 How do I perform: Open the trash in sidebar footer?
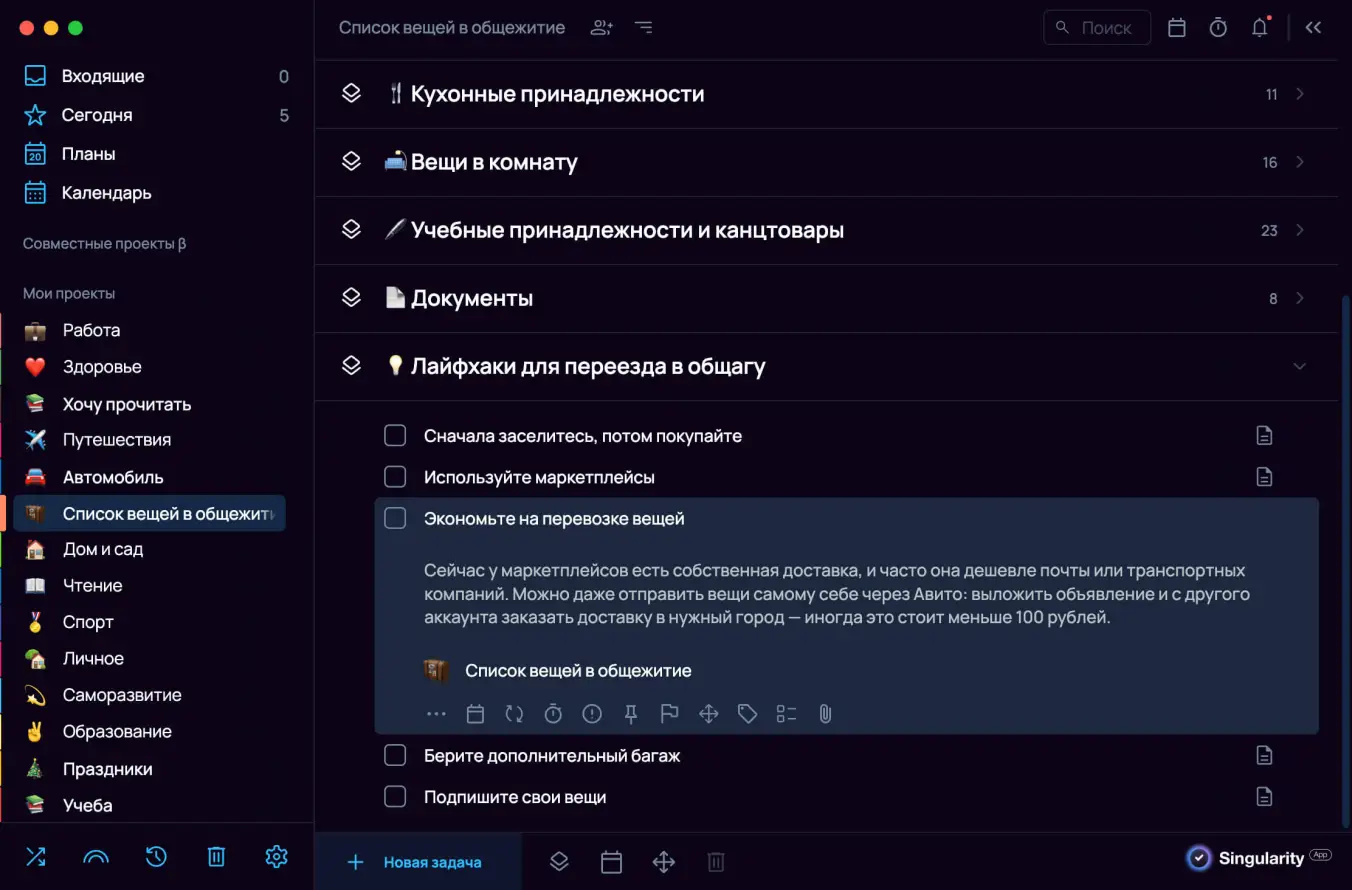tap(216, 856)
